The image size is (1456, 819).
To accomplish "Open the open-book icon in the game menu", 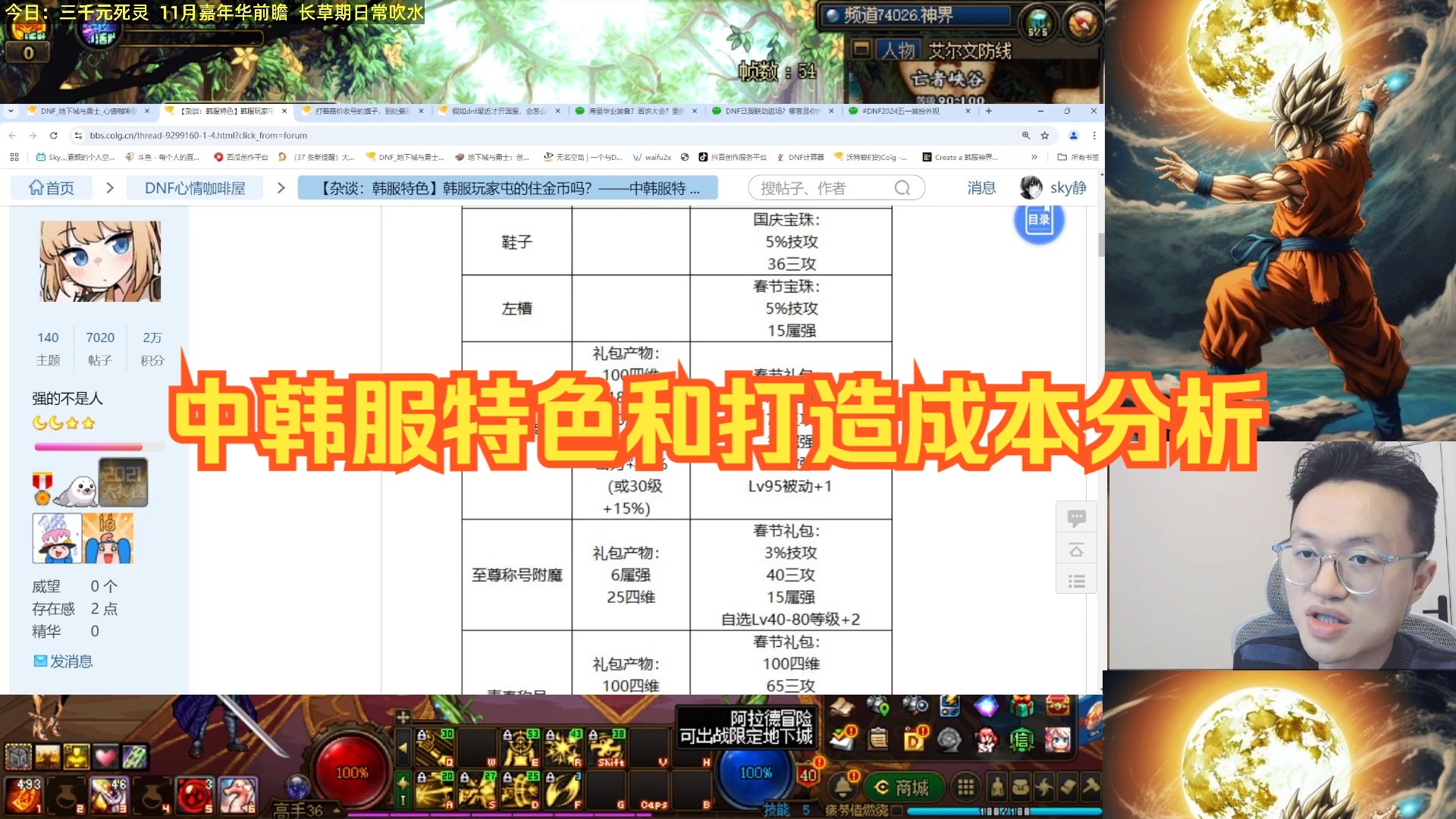I will [841, 708].
